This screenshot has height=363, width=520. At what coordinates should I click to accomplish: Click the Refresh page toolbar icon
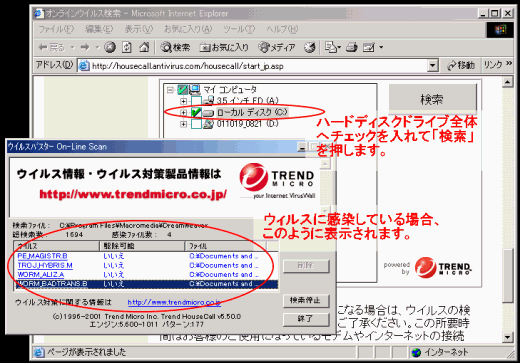pos(127,47)
